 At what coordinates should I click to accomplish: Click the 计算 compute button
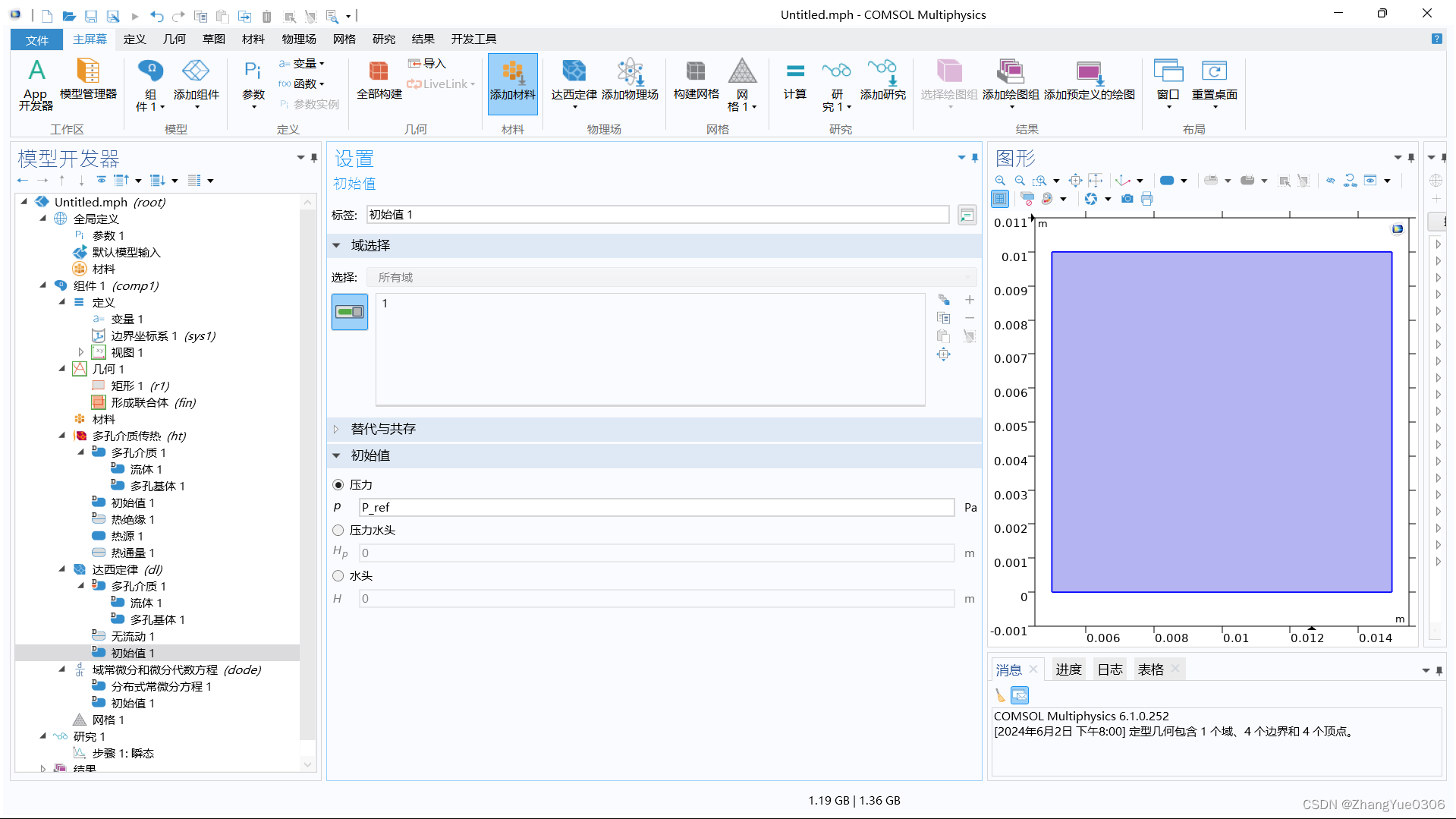[795, 80]
